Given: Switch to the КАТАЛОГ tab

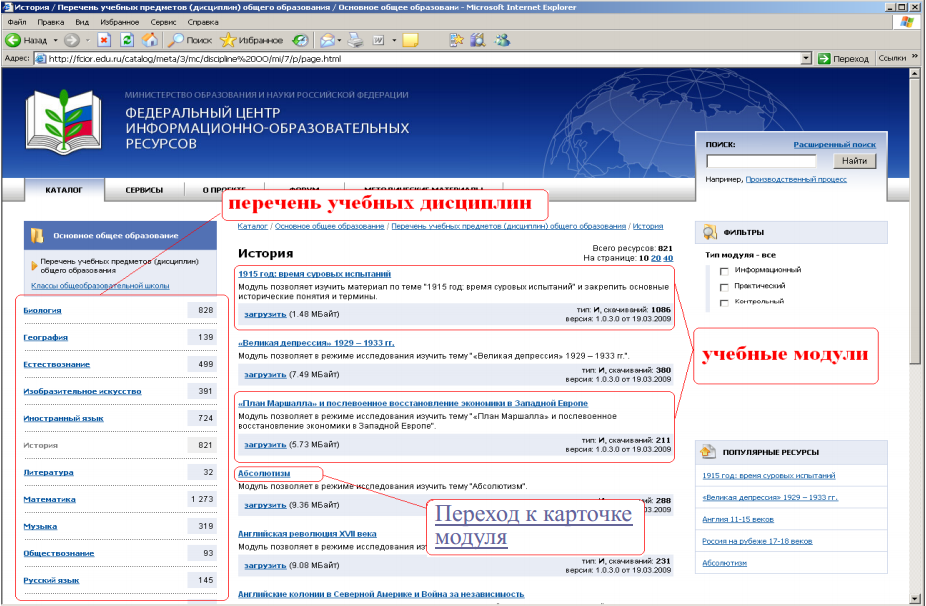Looking at the screenshot, I should 64,190.
